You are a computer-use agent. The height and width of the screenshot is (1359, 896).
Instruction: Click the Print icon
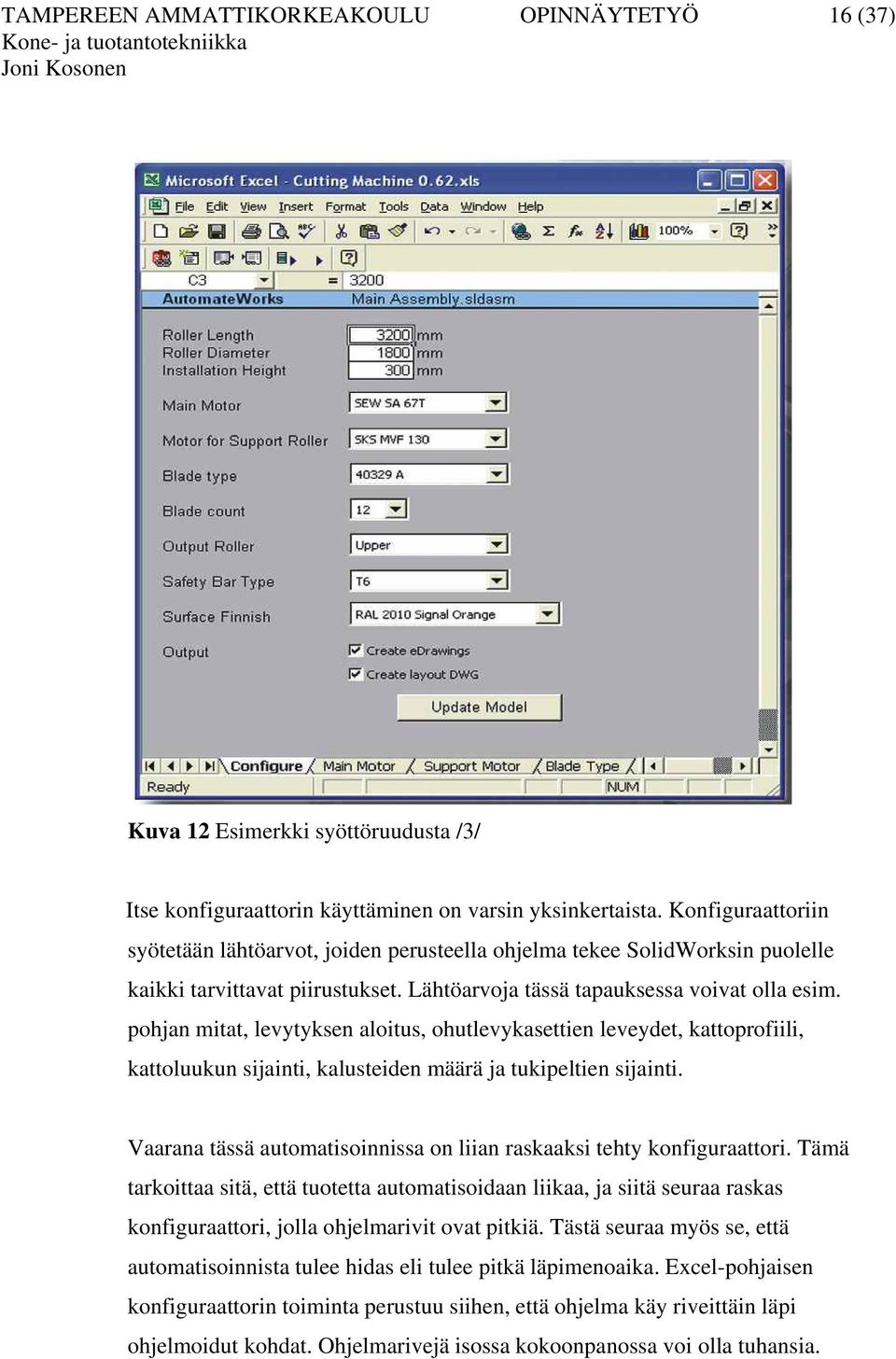(x=251, y=231)
